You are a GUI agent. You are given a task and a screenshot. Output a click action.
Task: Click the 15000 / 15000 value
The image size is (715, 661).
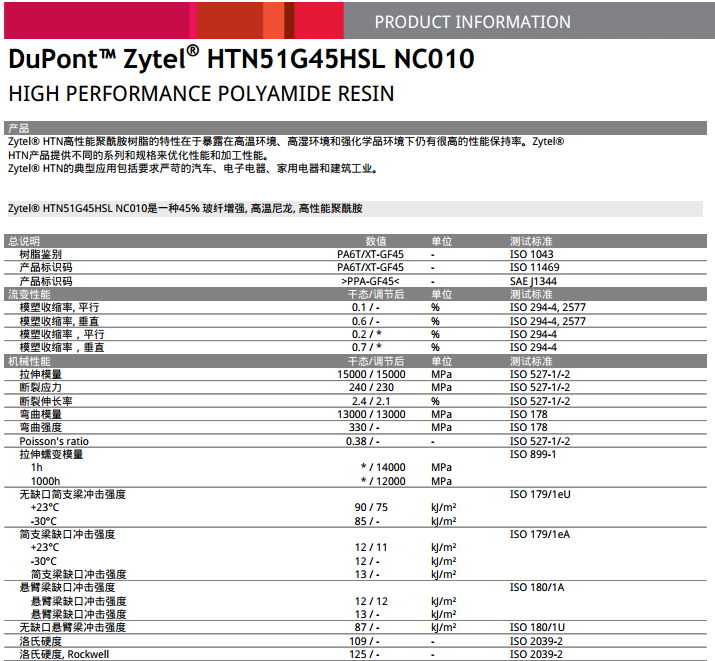(x=371, y=374)
